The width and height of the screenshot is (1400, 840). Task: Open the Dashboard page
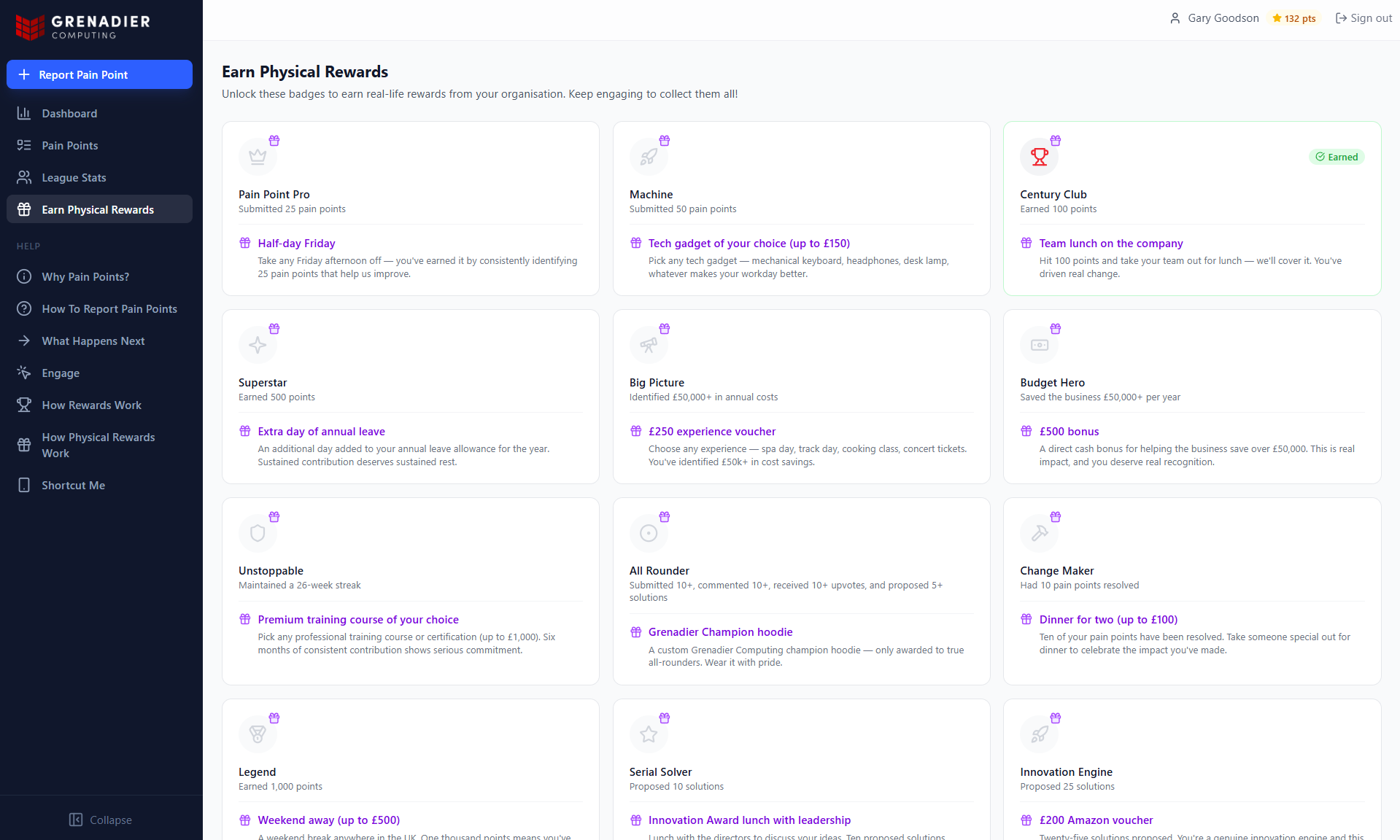click(69, 114)
